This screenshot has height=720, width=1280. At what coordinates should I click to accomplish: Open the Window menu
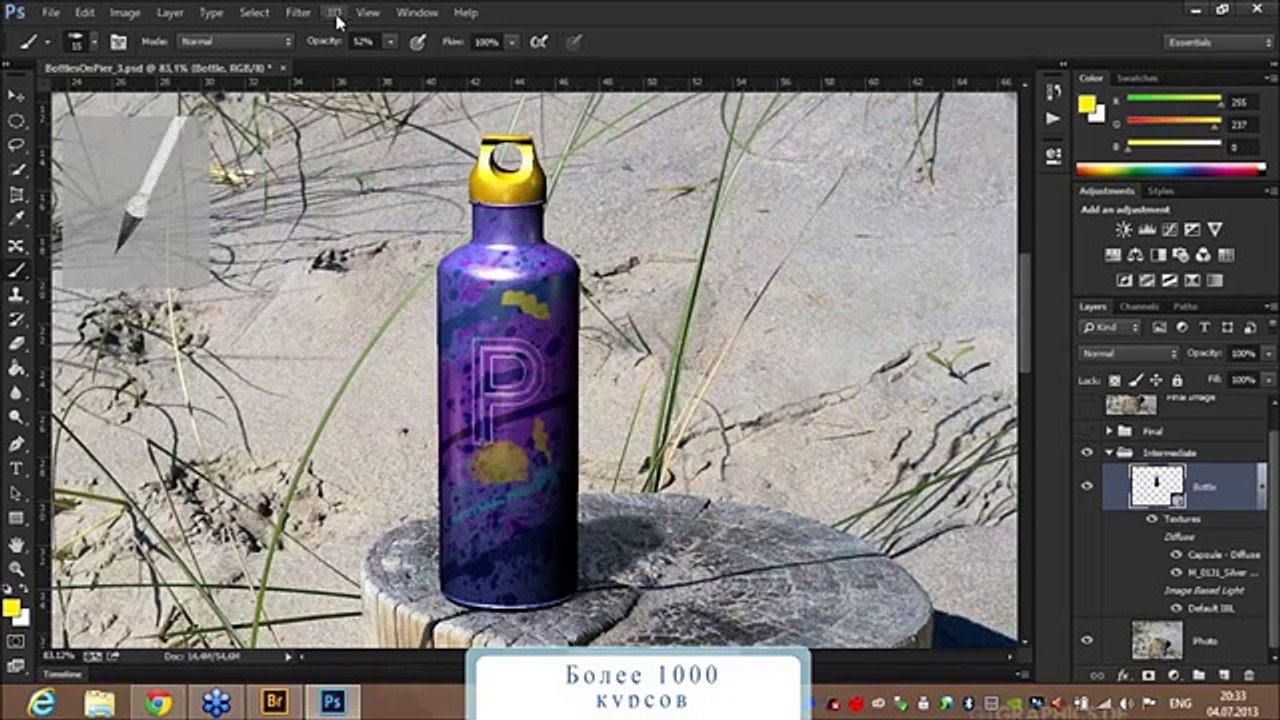[417, 13]
